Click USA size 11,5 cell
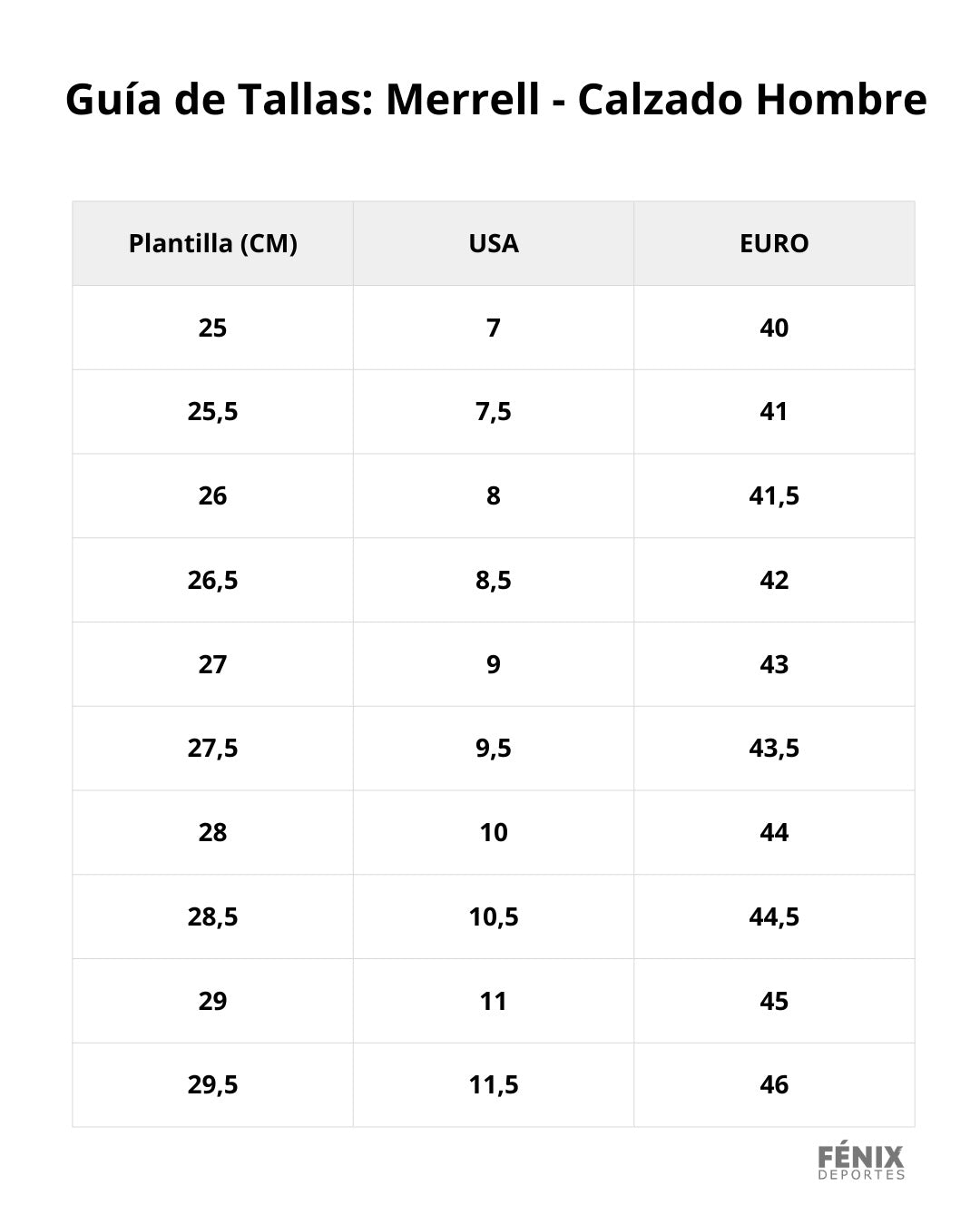 [494, 1084]
